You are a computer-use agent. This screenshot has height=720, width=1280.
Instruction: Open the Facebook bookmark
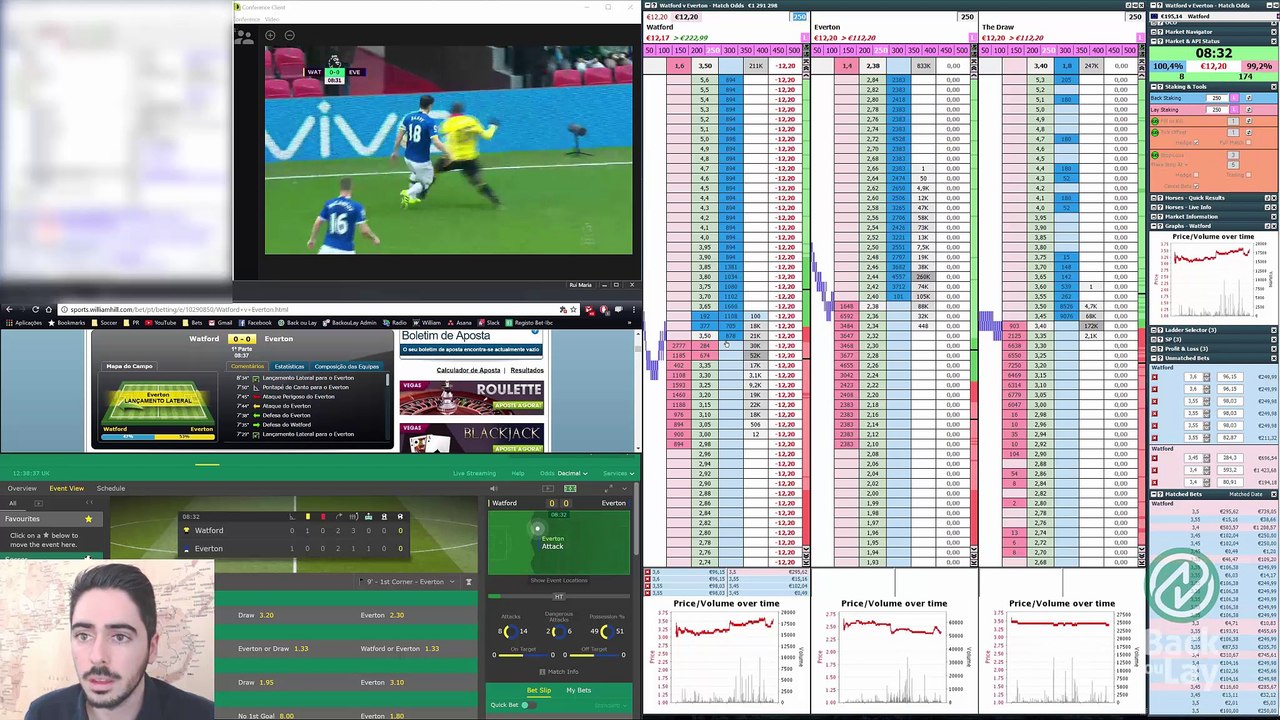255,323
